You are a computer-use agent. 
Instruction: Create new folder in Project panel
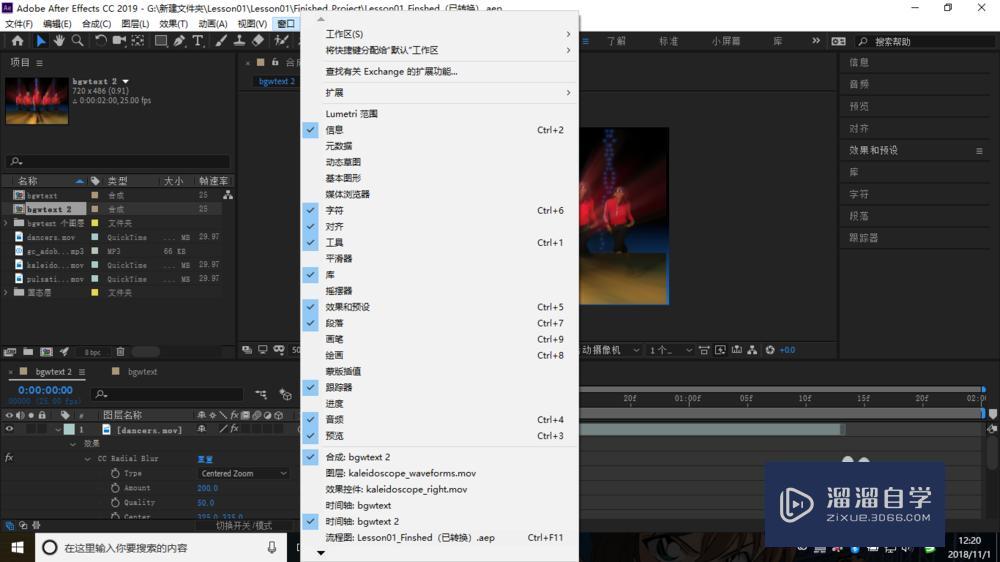(28, 351)
